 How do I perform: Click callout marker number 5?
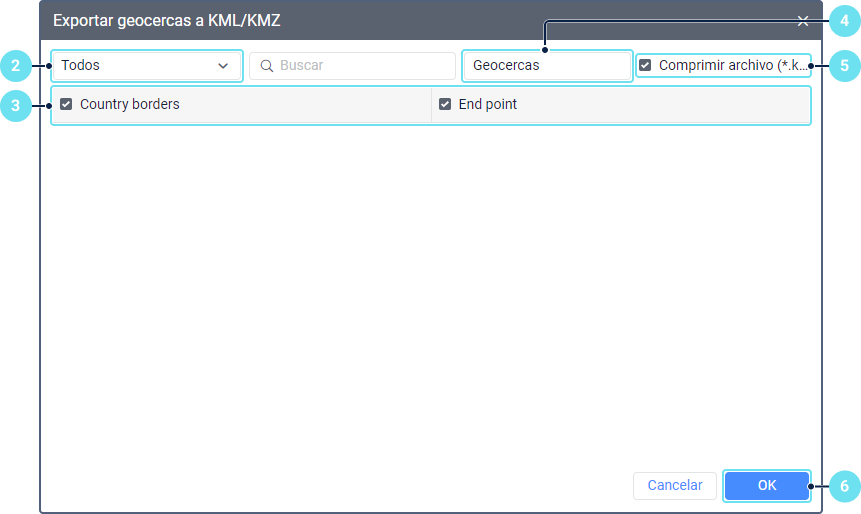click(845, 66)
